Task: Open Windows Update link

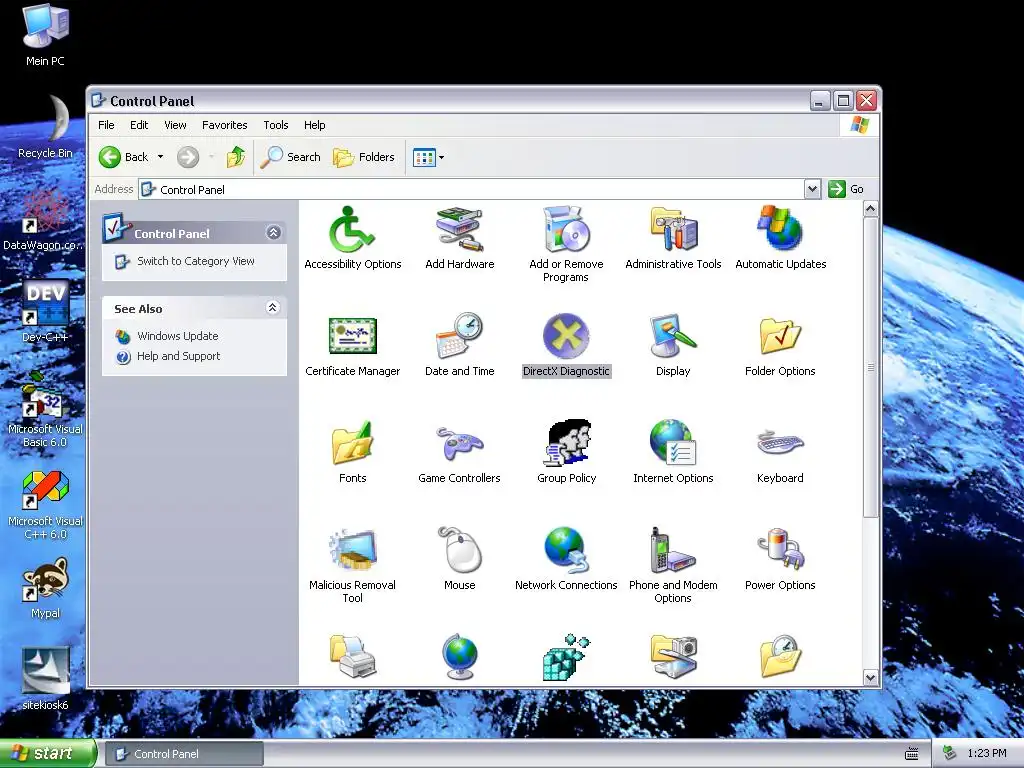Action: click(x=178, y=336)
